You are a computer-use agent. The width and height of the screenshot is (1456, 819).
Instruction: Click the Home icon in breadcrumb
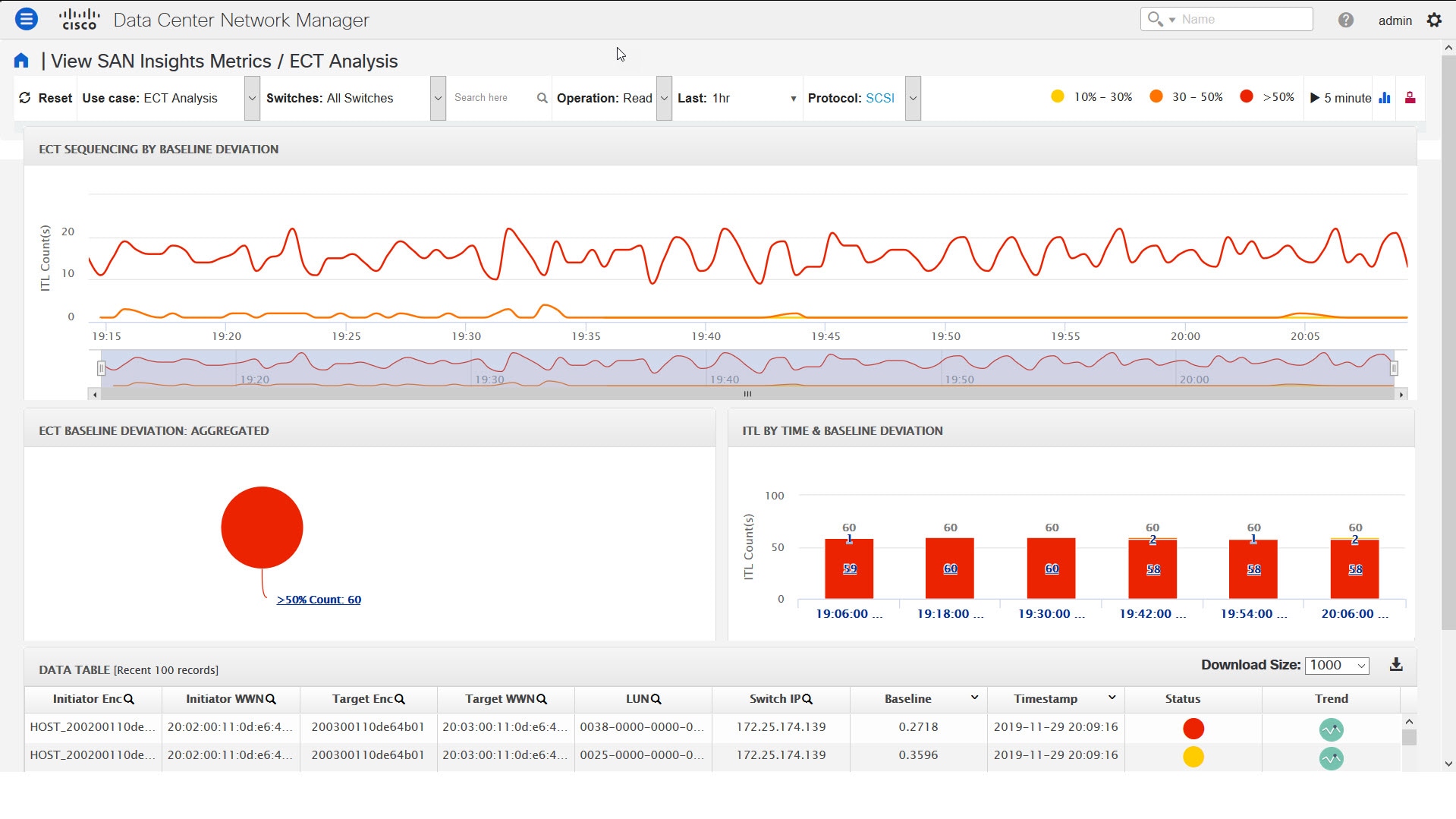(21, 61)
